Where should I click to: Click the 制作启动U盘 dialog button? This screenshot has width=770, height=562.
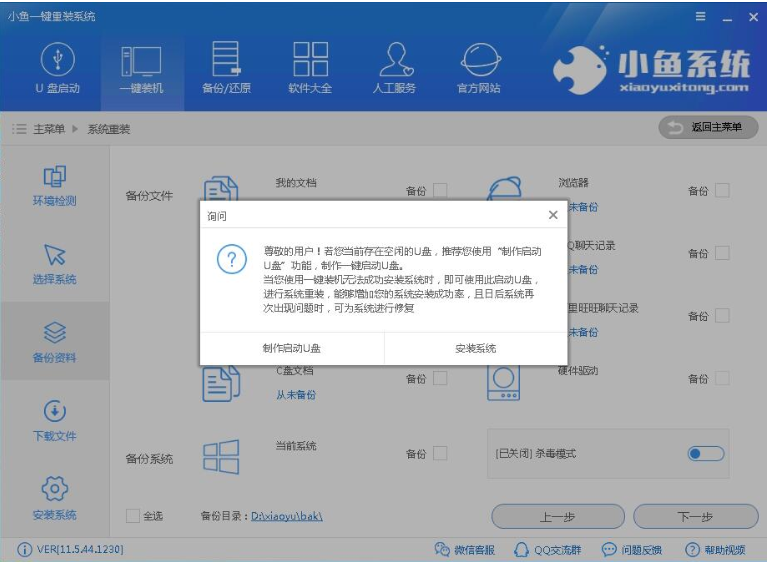point(292,349)
